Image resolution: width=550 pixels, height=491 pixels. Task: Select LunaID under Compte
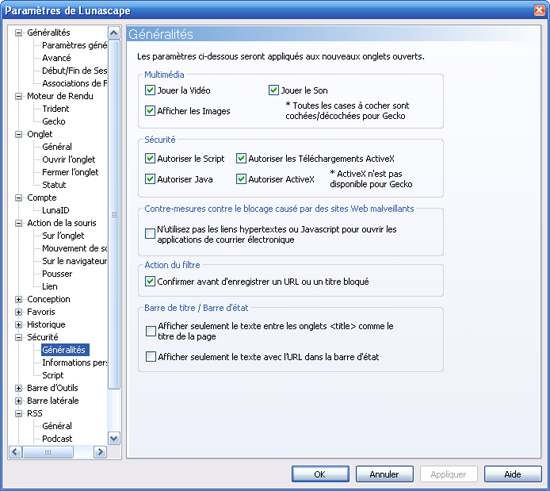[55, 210]
